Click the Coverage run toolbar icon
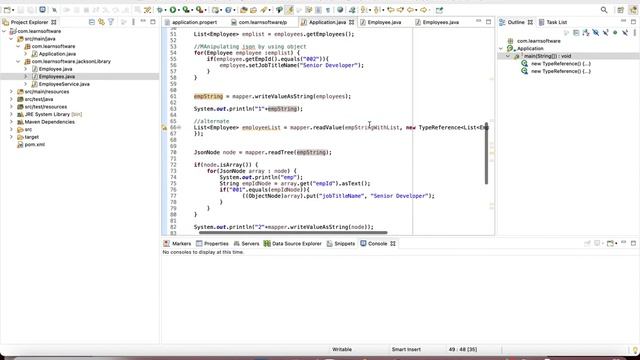 186,10
